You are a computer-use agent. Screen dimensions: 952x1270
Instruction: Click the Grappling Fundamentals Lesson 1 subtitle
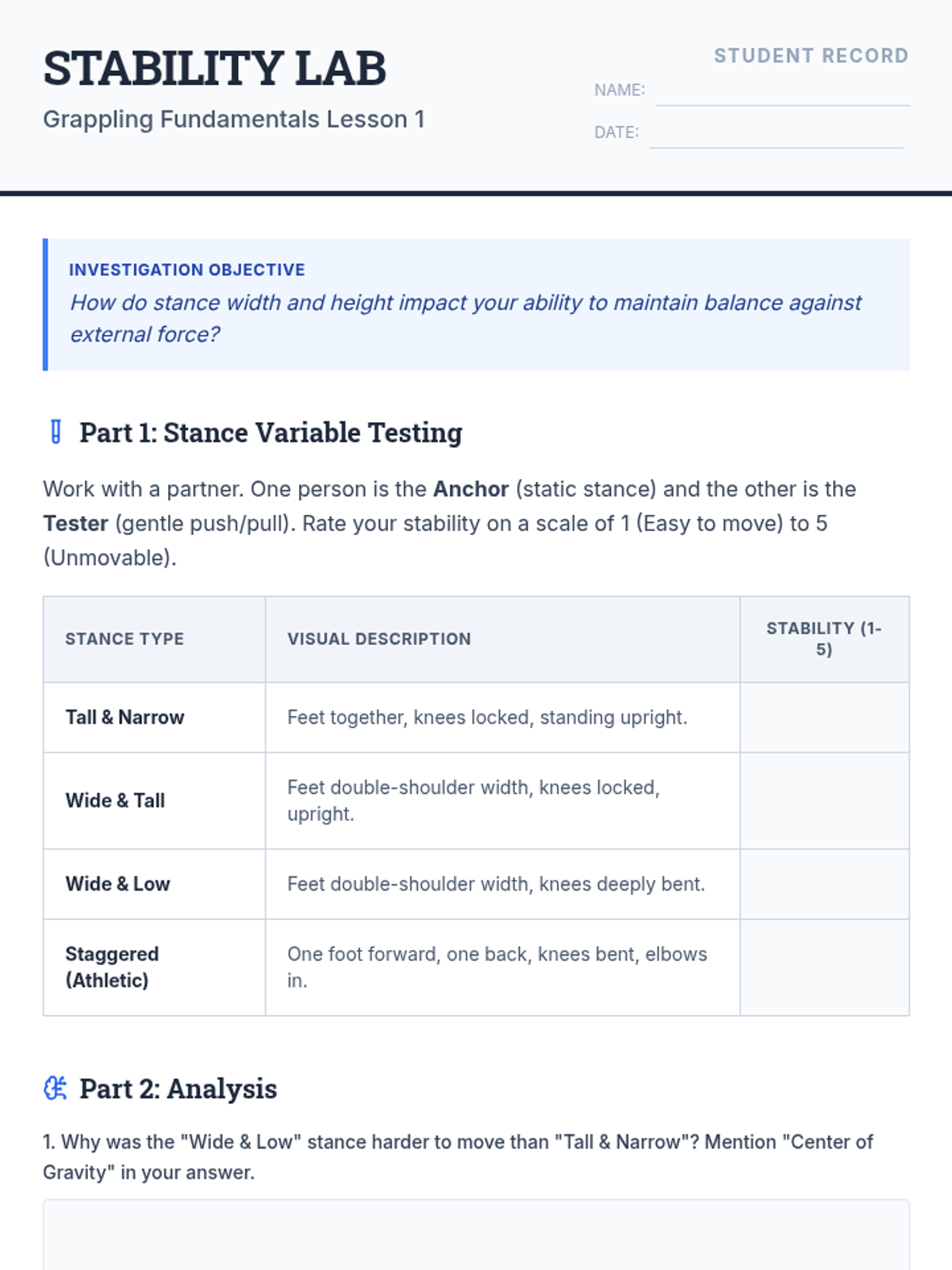234,119
